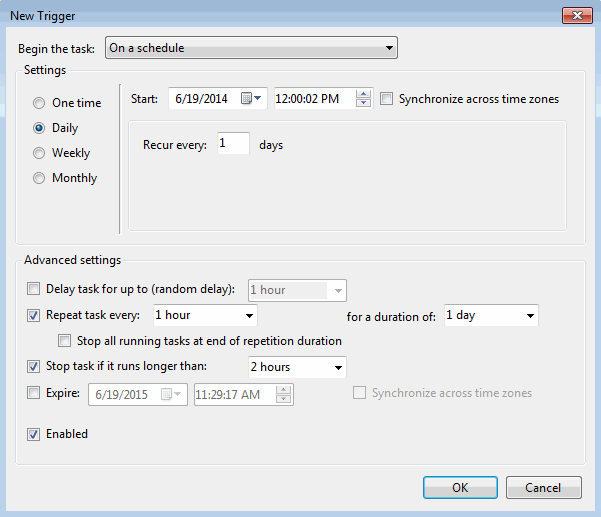Image resolution: width=601 pixels, height=517 pixels.
Task: Click the OK button
Action: point(460,487)
